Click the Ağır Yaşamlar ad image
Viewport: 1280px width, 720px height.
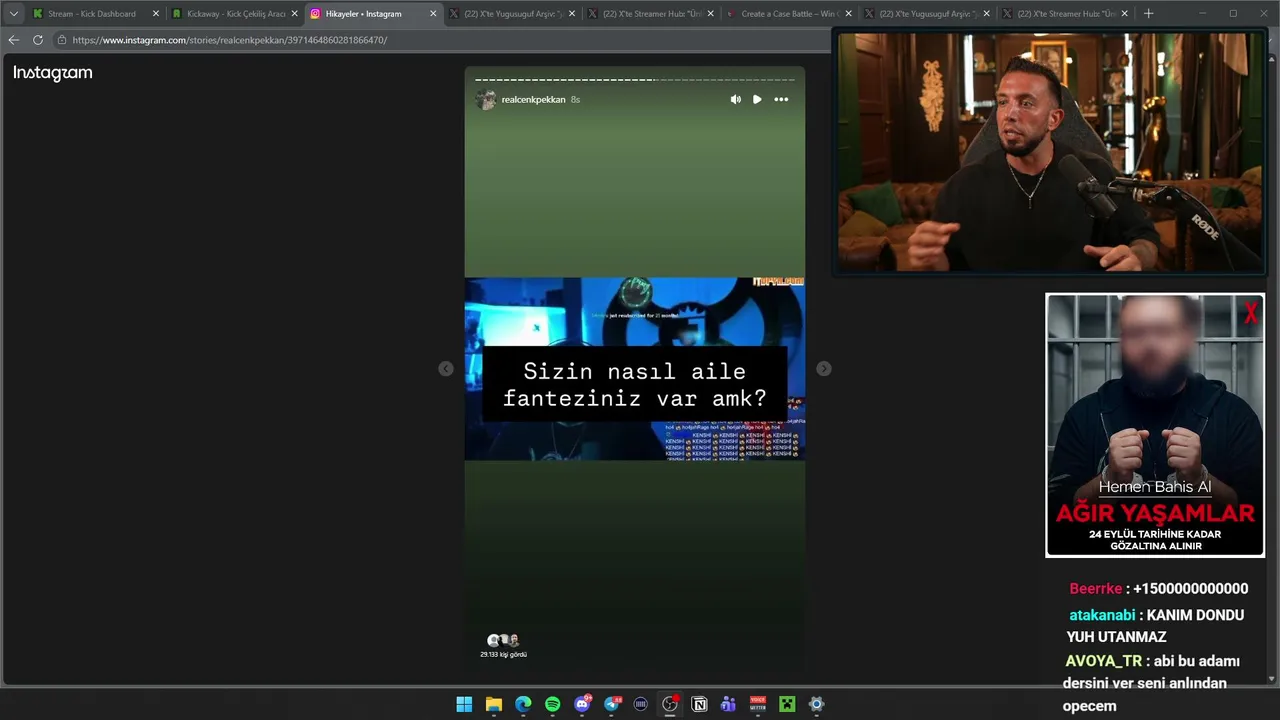click(x=1155, y=425)
